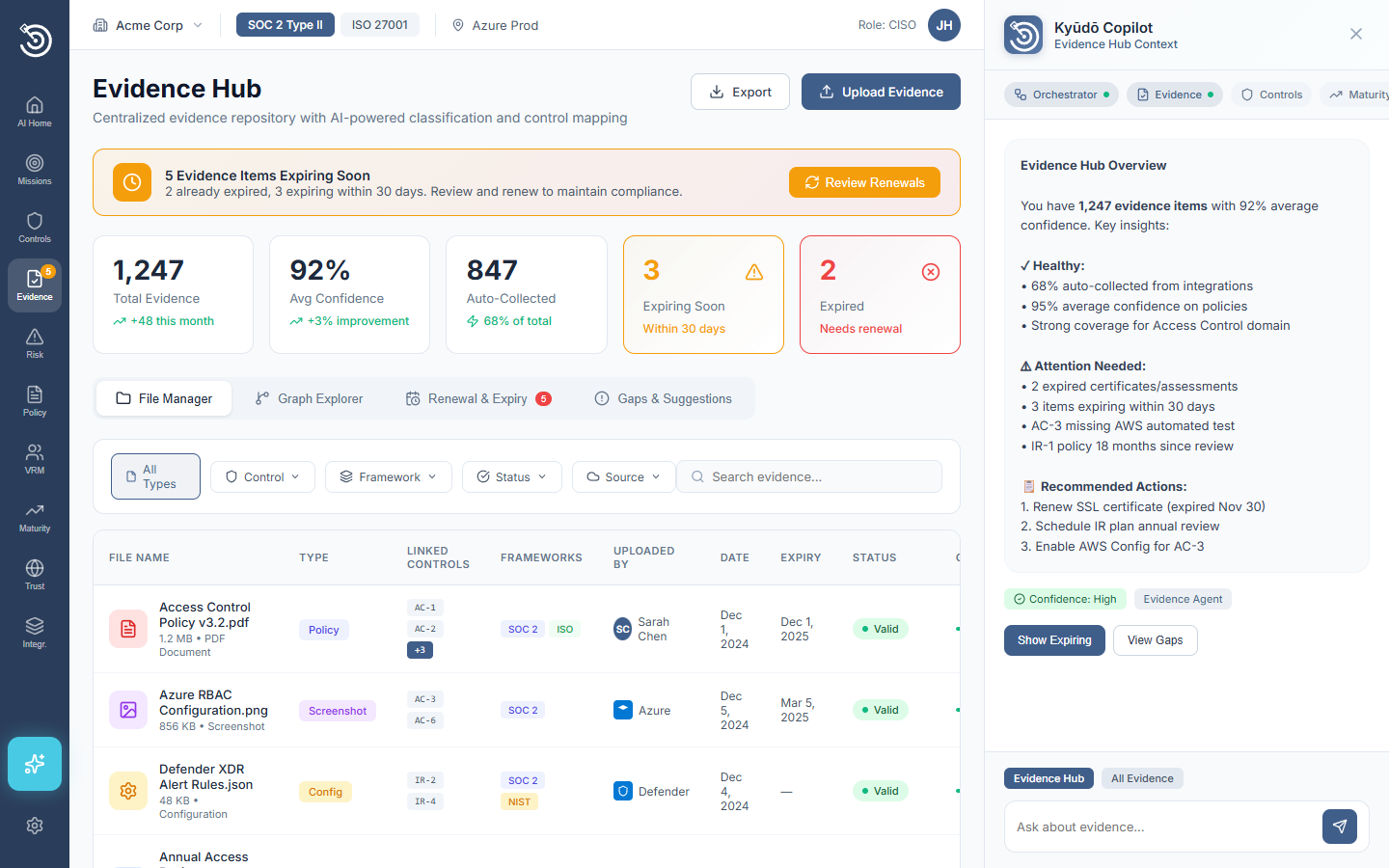The height and width of the screenshot is (868, 1389).
Task: Open Integrations section
Action: pos(35,632)
